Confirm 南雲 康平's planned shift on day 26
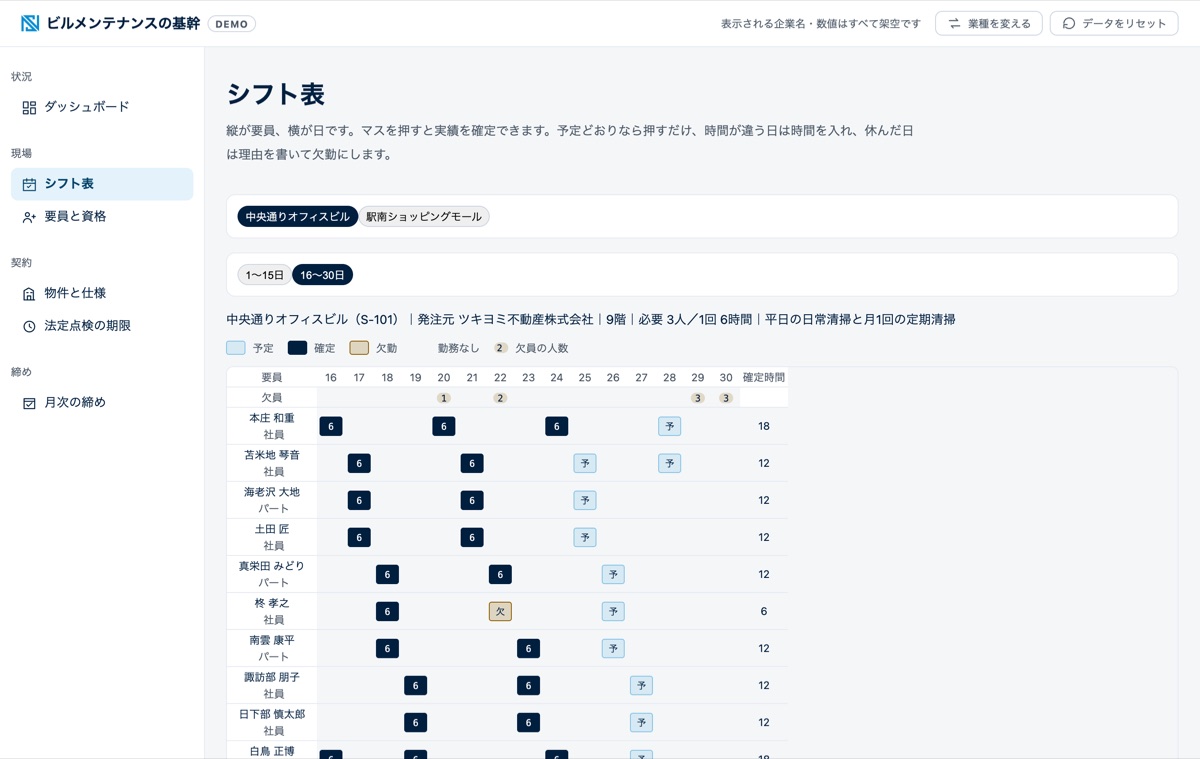This screenshot has width=1200, height=759. coord(613,648)
